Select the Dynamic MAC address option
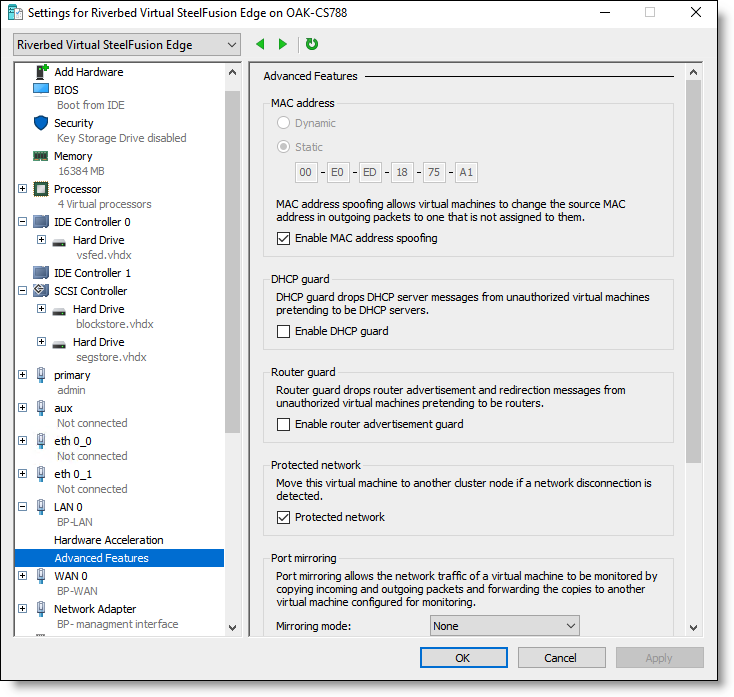Viewport: 734px width, 697px height. 283,123
